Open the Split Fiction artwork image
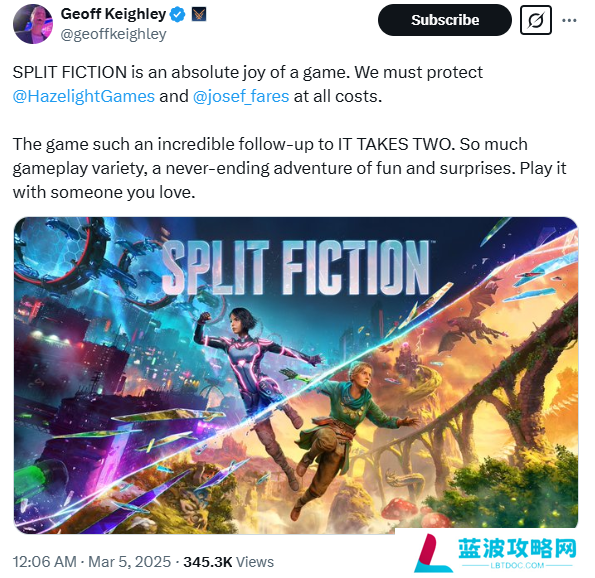The width and height of the screenshot is (595, 578). coord(296,375)
